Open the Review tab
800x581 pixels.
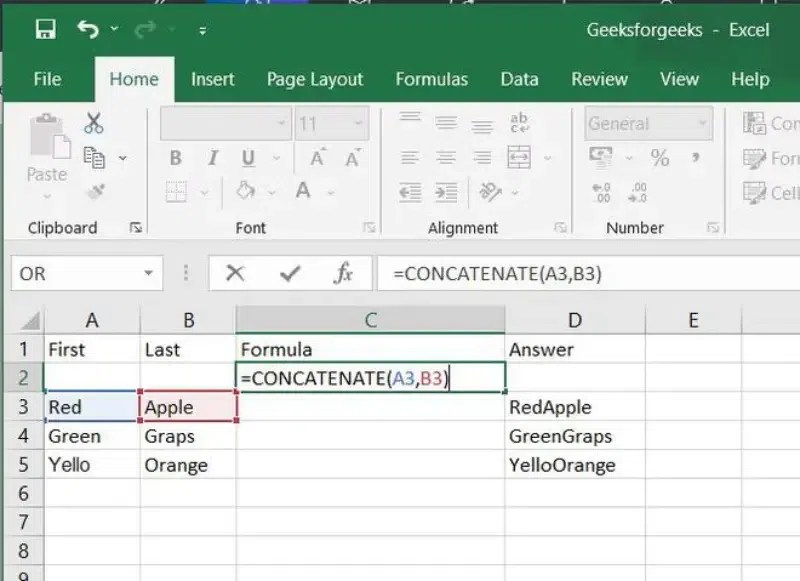coord(599,79)
